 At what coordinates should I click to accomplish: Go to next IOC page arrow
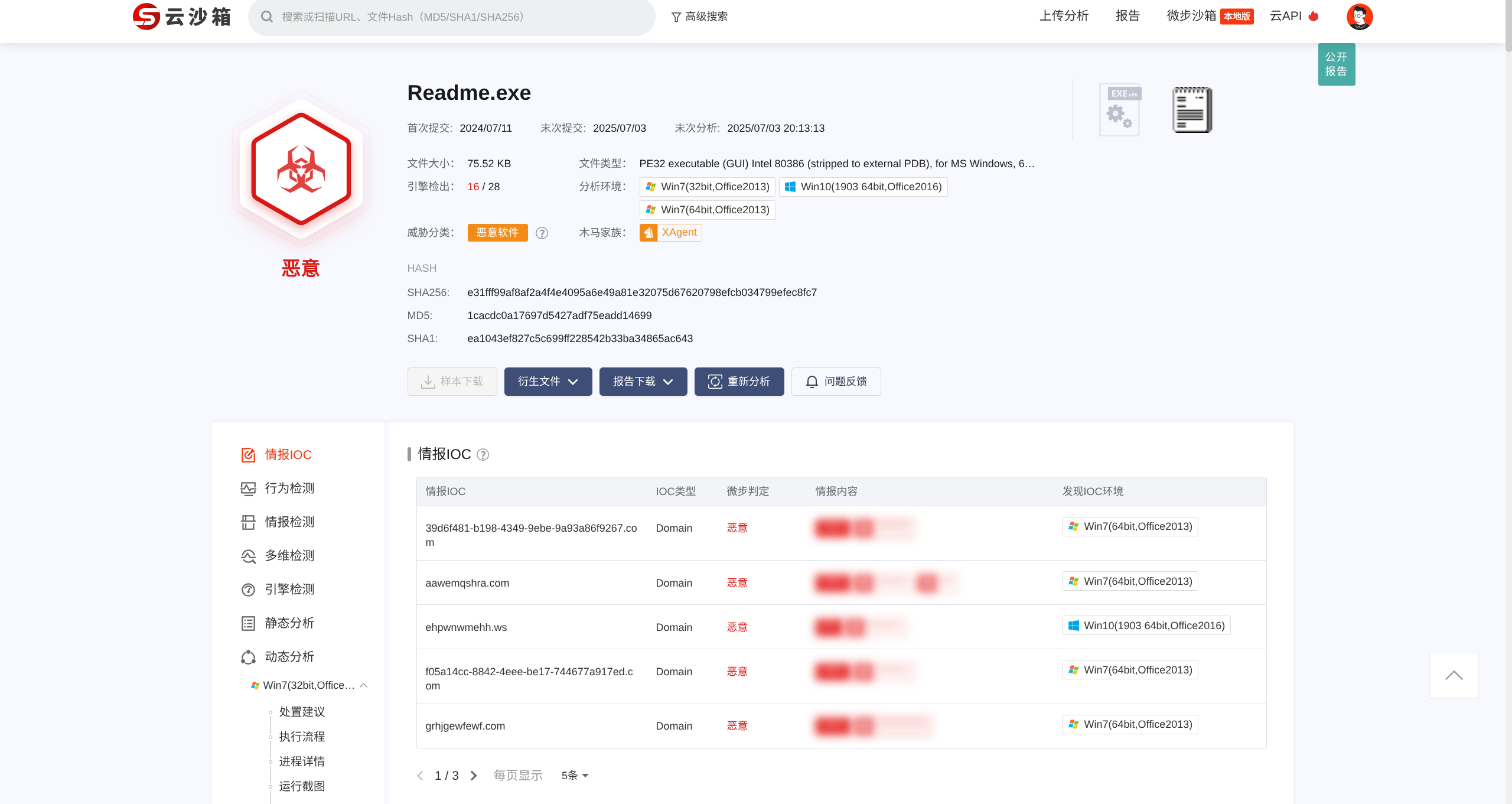click(x=474, y=776)
